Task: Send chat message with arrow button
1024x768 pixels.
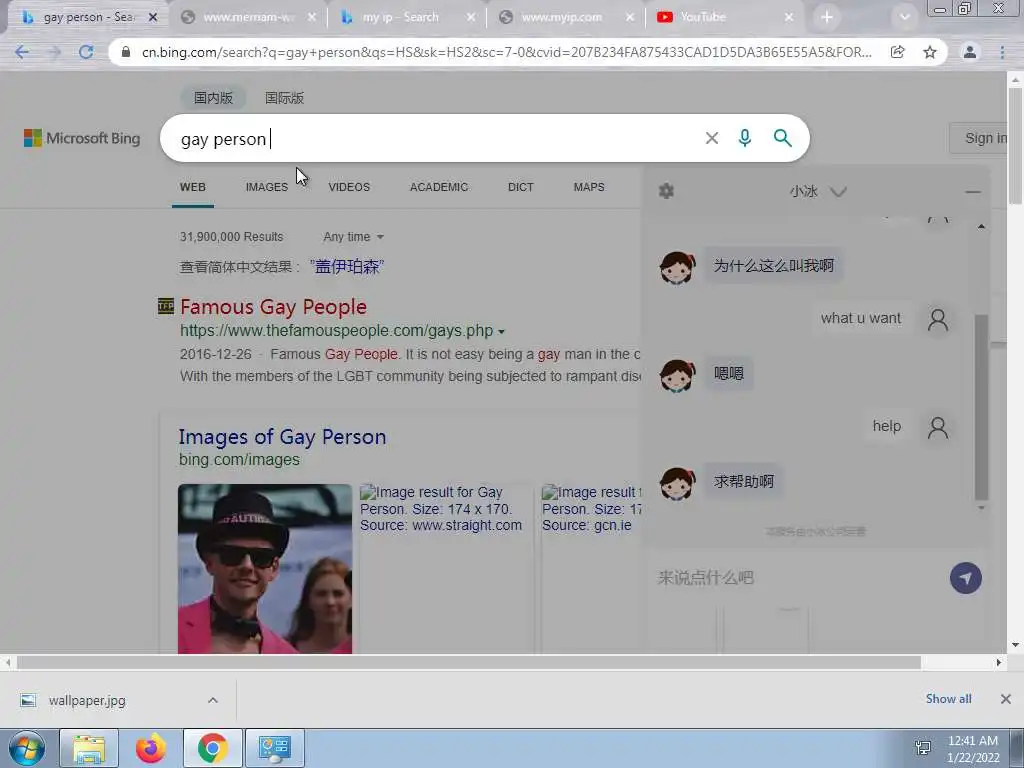Action: click(x=966, y=578)
